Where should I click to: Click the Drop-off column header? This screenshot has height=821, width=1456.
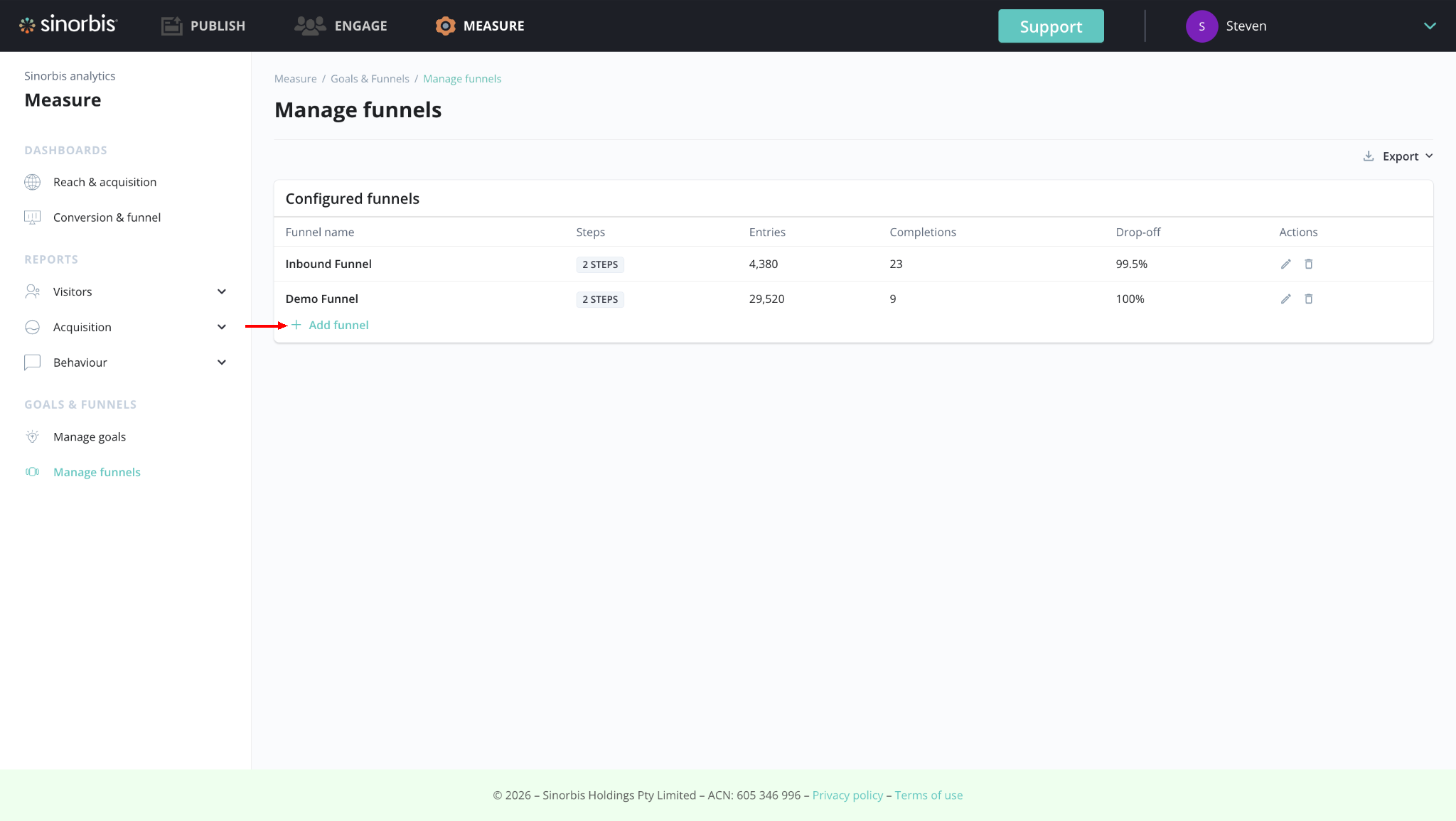[1137, 232]
